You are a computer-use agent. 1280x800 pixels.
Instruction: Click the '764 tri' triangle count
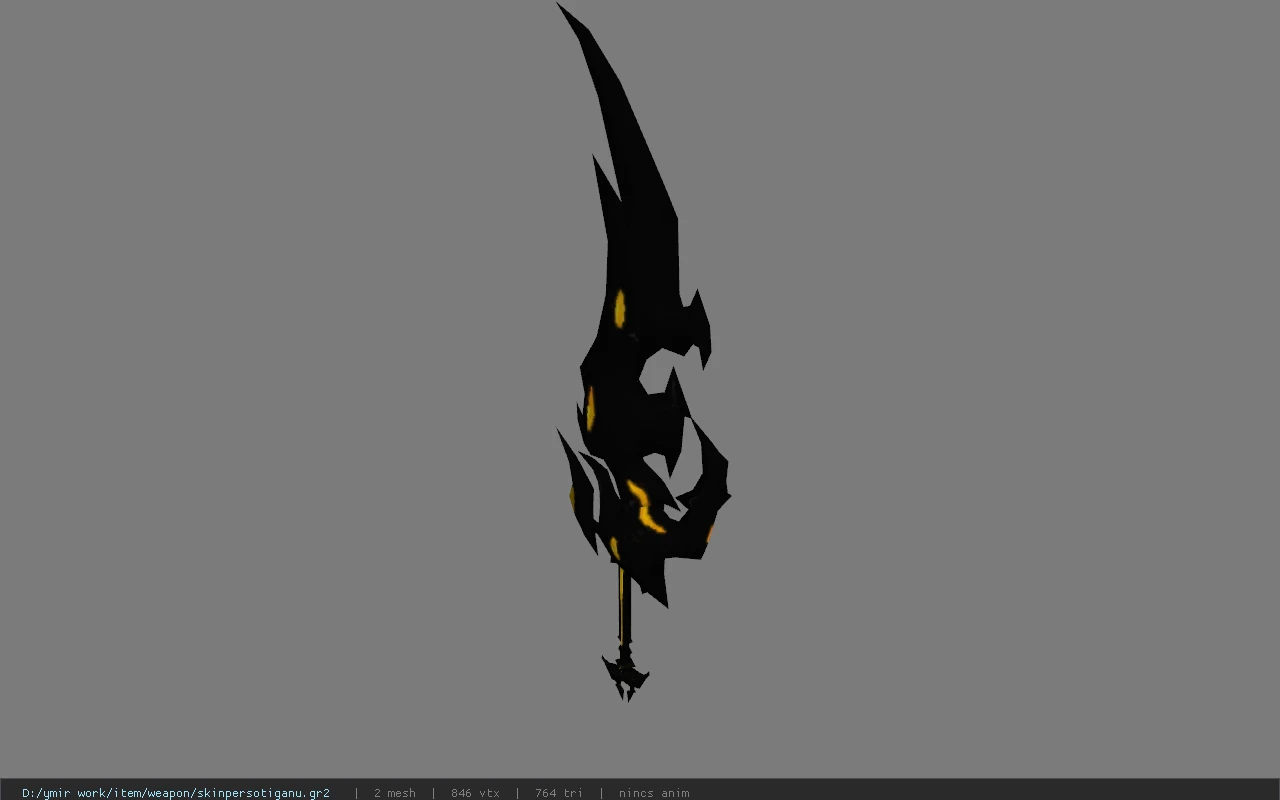559,793
